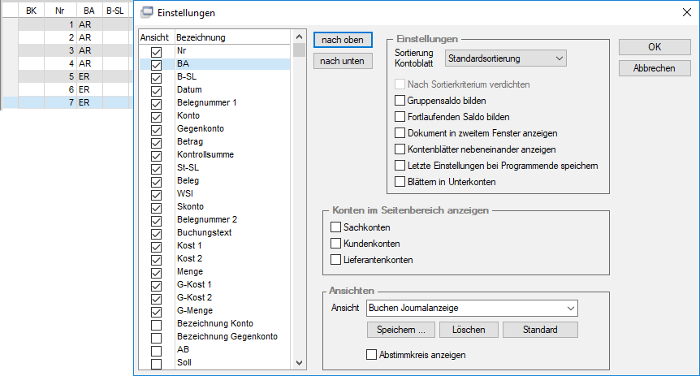Click the list scroll up arrow
The height and width of the screenshot is (376, 700).
coord(299,37)
